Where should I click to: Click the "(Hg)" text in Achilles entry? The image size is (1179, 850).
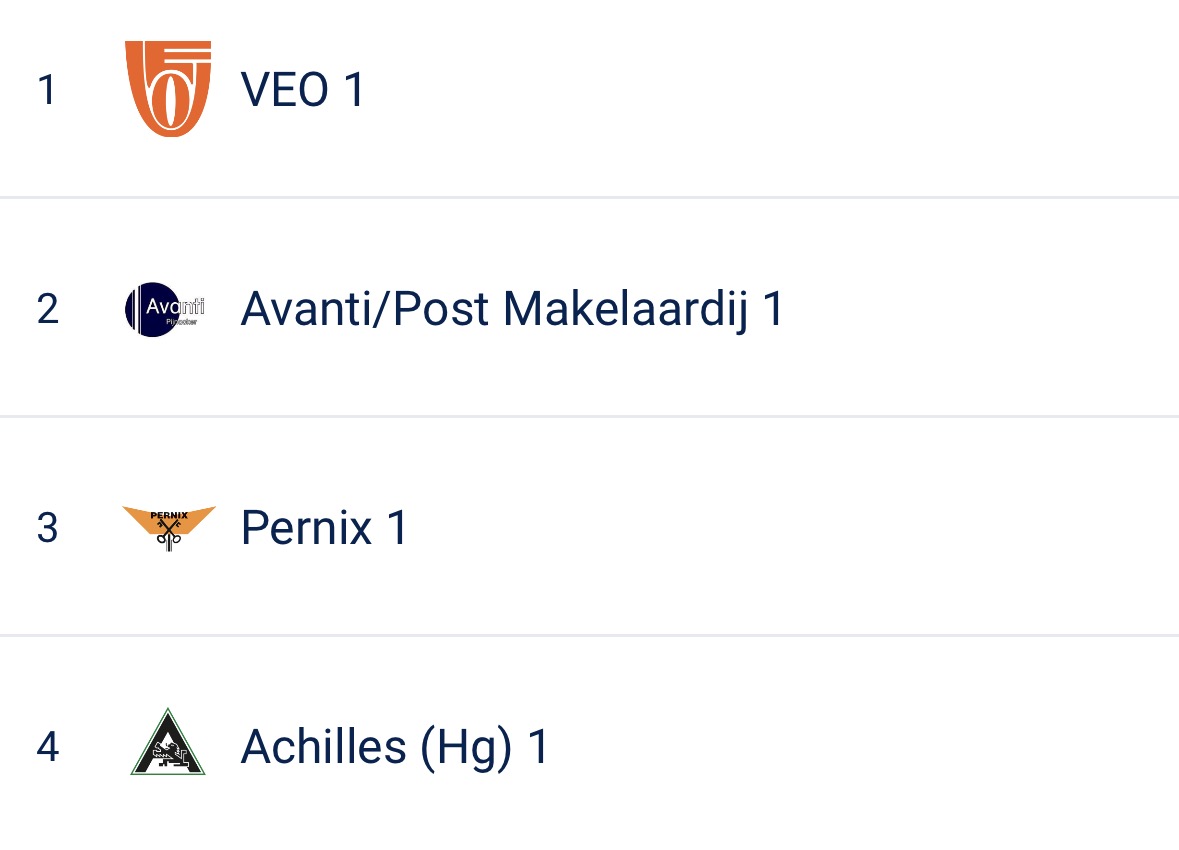click(x=466, y=748)
